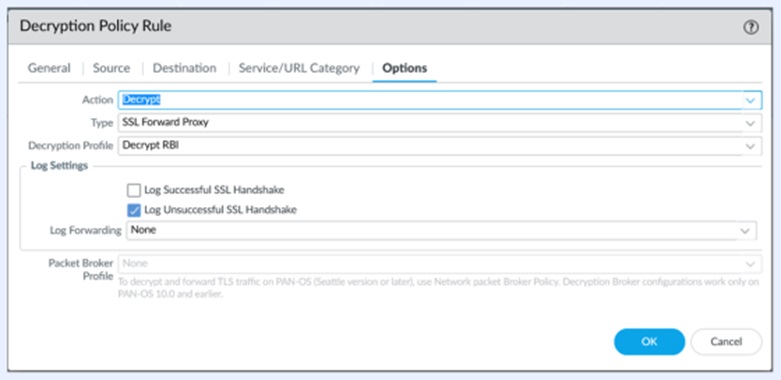This screenshot has height=380, width=781.
Task: Click the Decryption Profile chevron icon
Action: (x=750, y=146)
